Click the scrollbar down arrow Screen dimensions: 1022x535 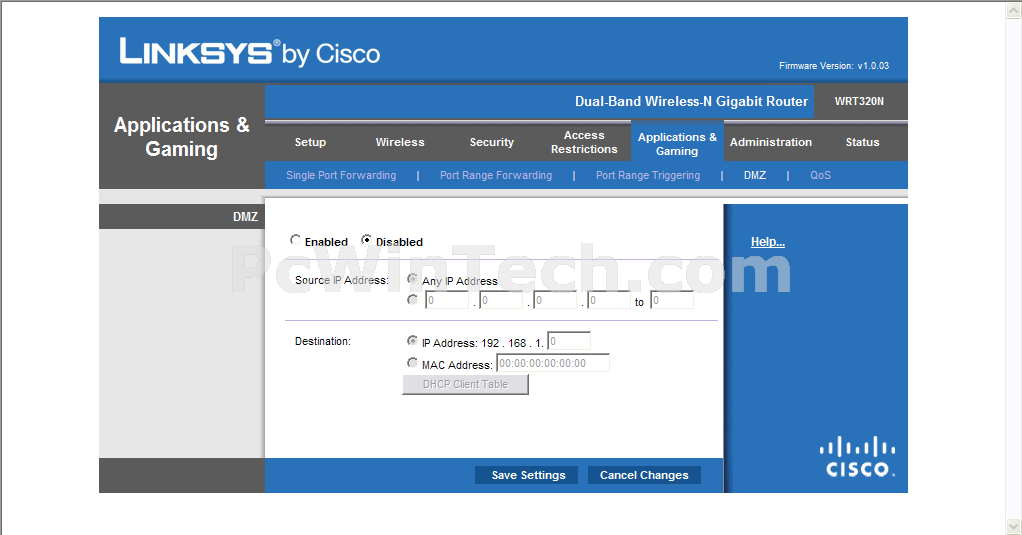click(1014, 525)
